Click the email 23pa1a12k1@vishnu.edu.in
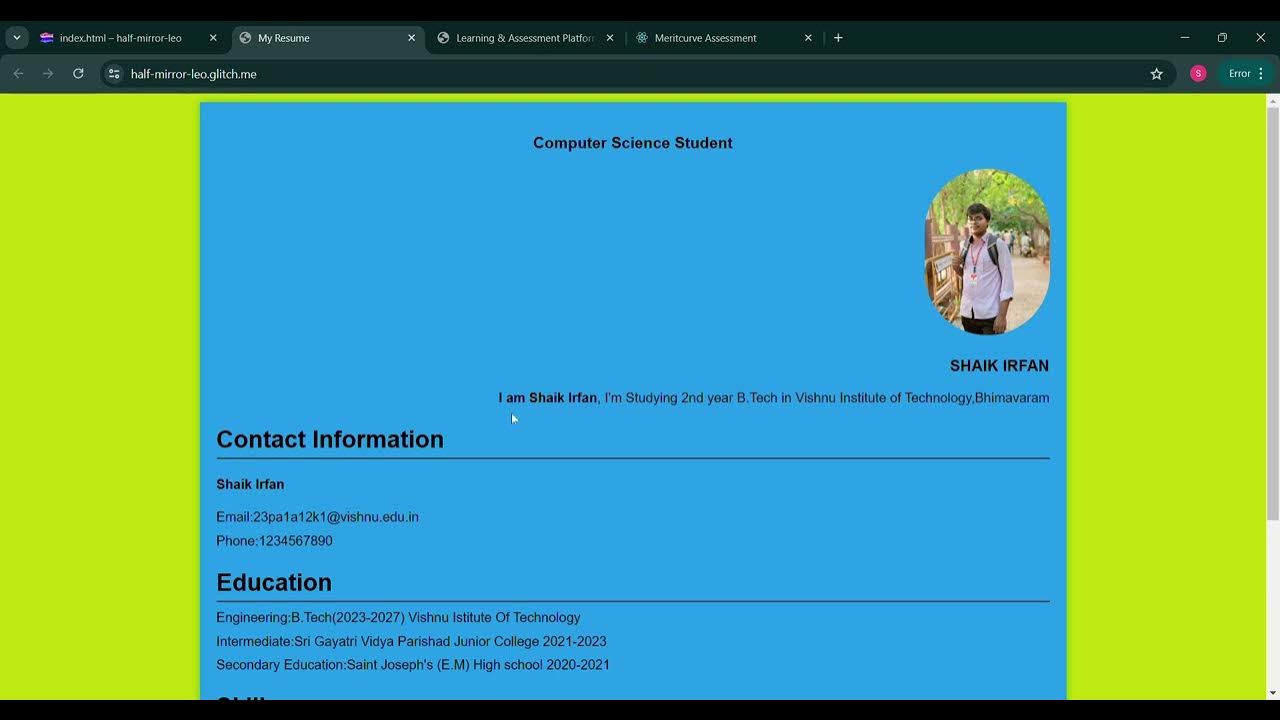Screen dimensions: 1280x720 coord(336,517)
